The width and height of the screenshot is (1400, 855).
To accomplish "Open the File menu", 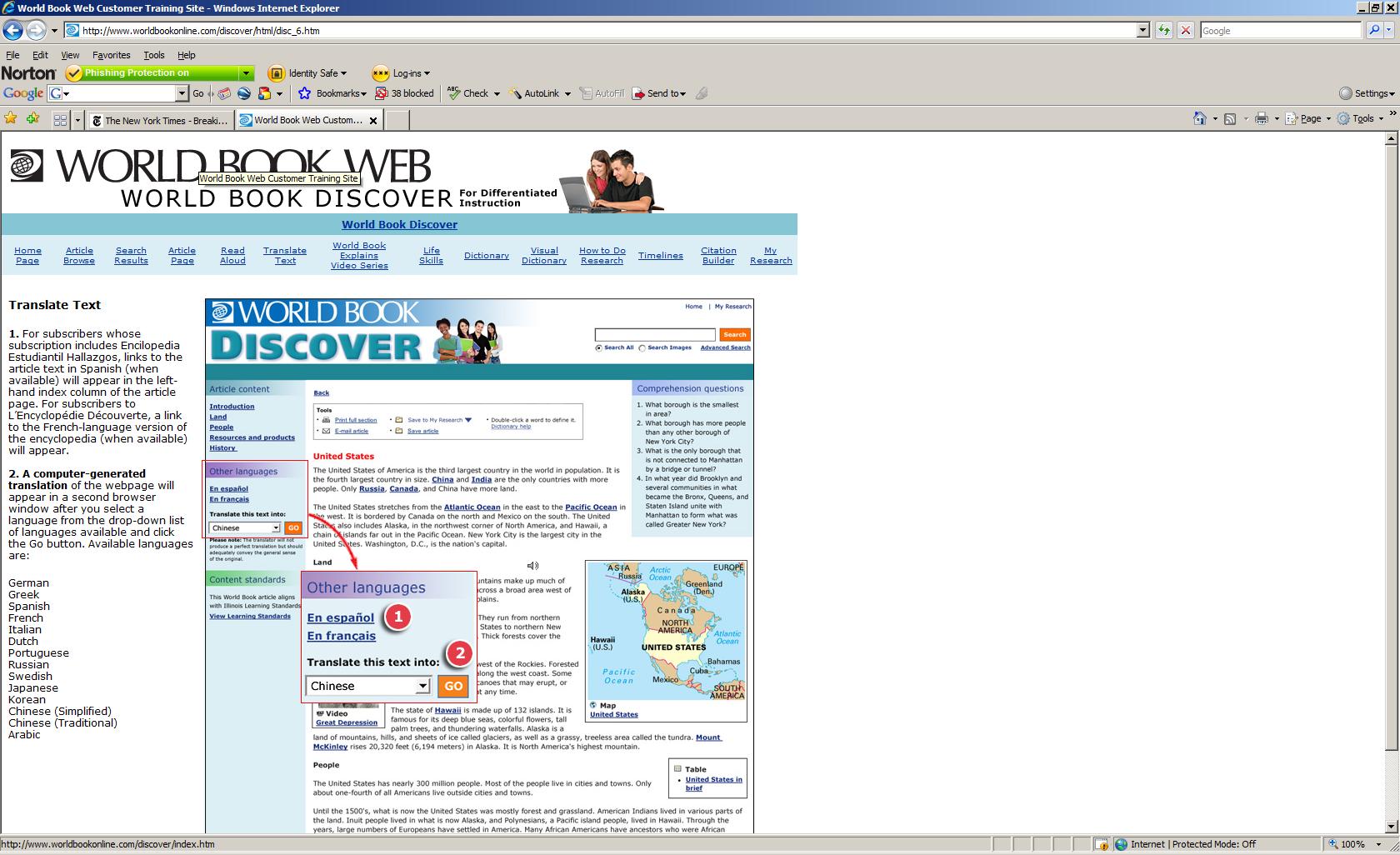I will click(12, 55).
